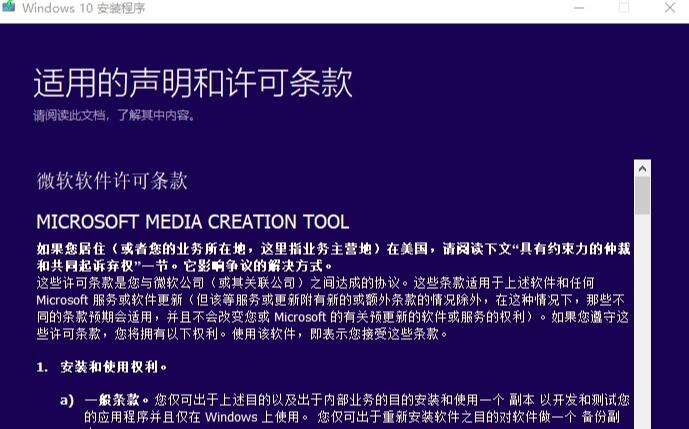689x429 pixels.
Task: Click the Windows 10 安装程序 title text
Action: click(83, 8)
